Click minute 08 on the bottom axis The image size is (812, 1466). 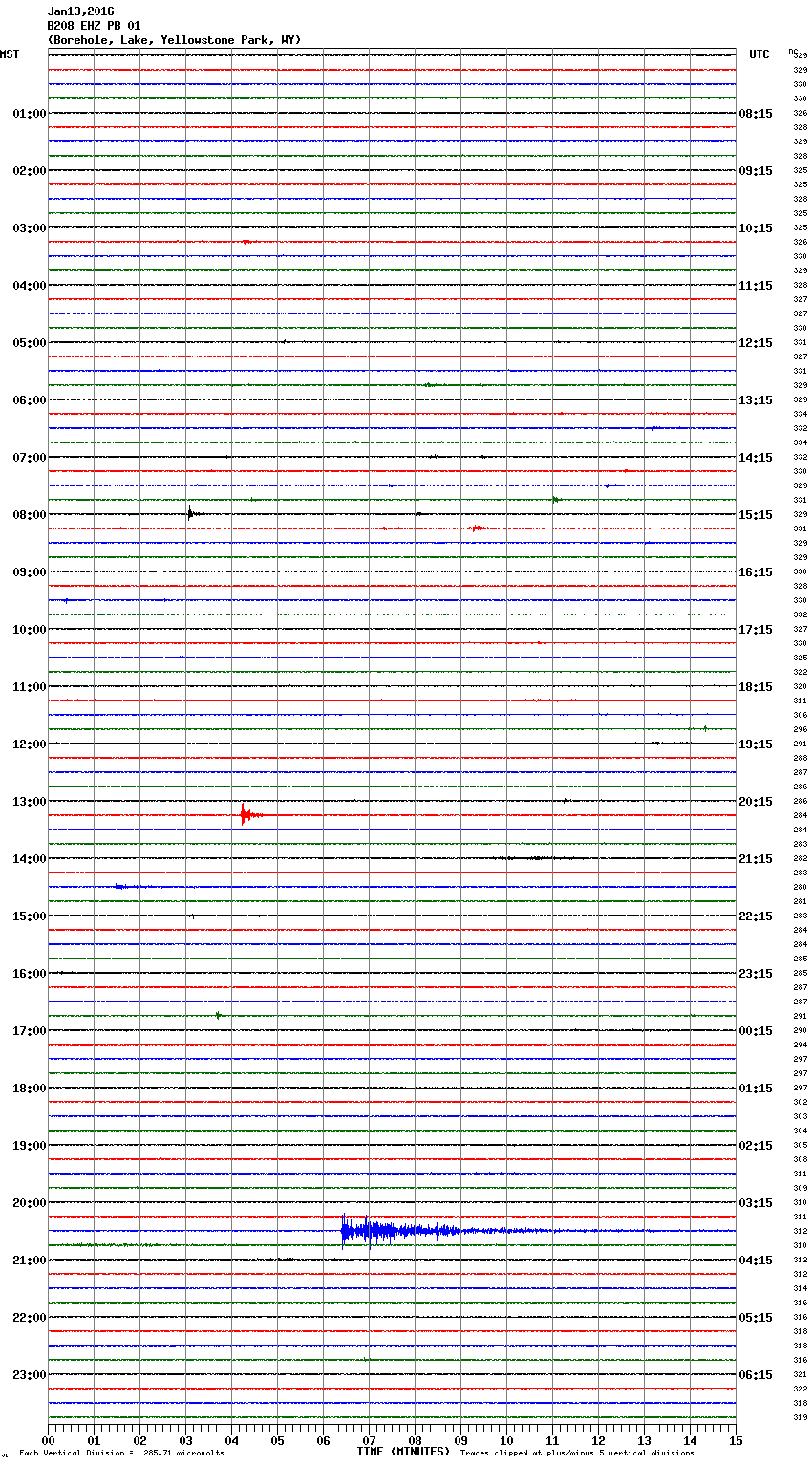point(415,1440)
